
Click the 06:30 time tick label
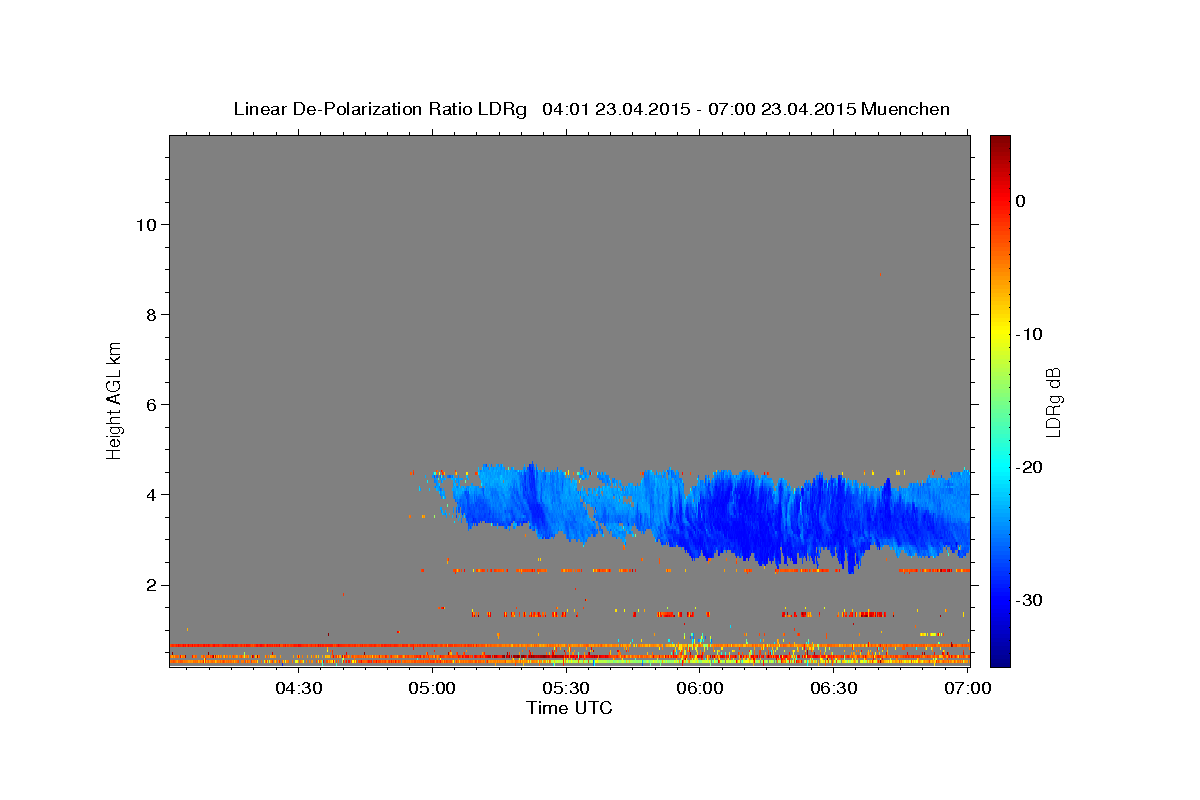pyautogui.click(x=834, y=689)
